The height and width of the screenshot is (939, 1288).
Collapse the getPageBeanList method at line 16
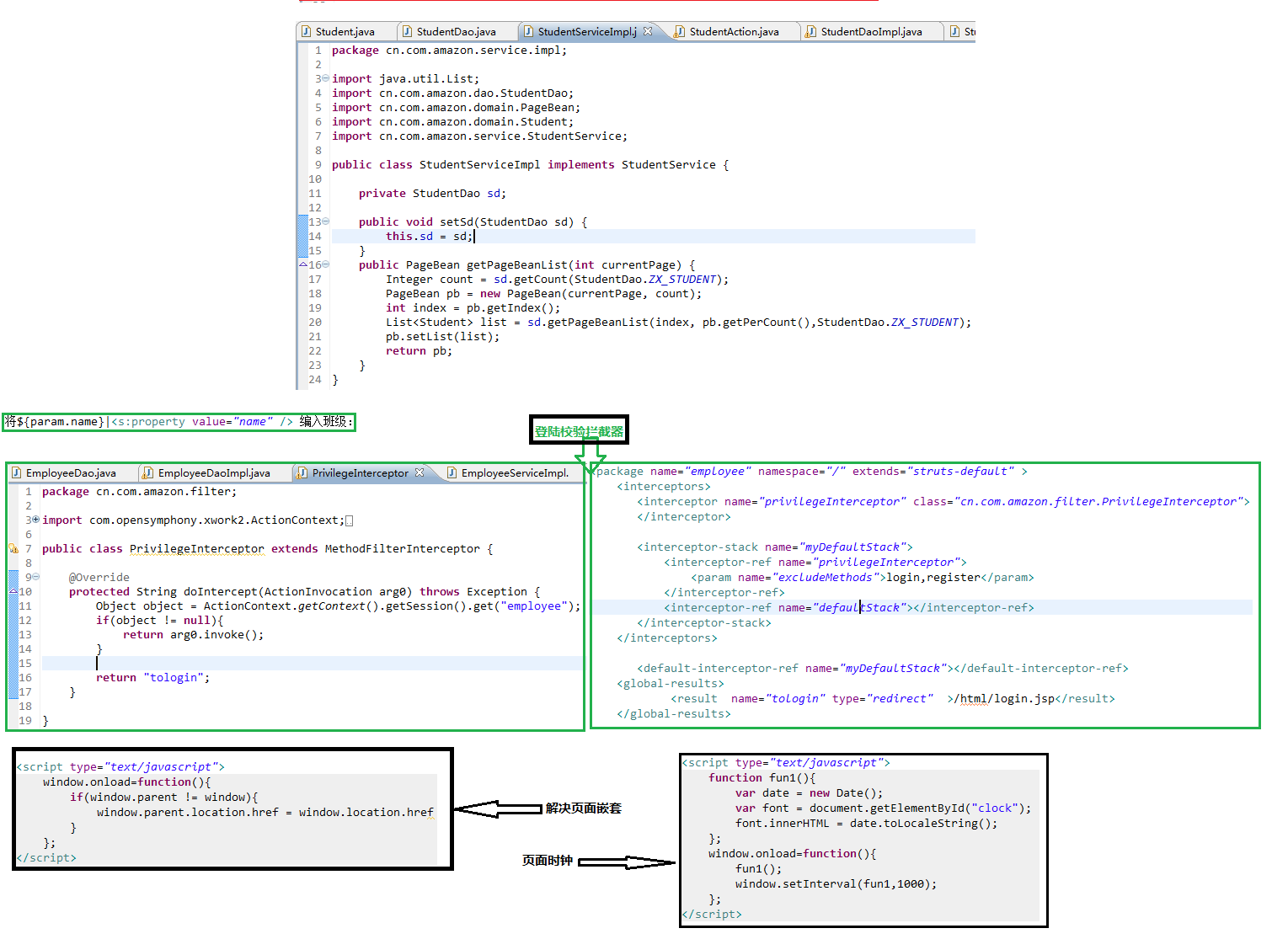(x=326, y=264)
